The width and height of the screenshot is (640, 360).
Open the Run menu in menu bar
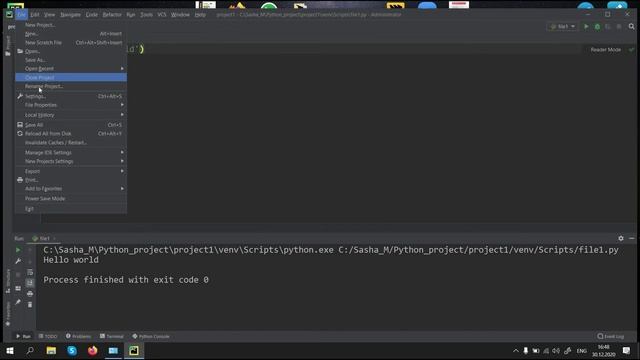[131, 15]
